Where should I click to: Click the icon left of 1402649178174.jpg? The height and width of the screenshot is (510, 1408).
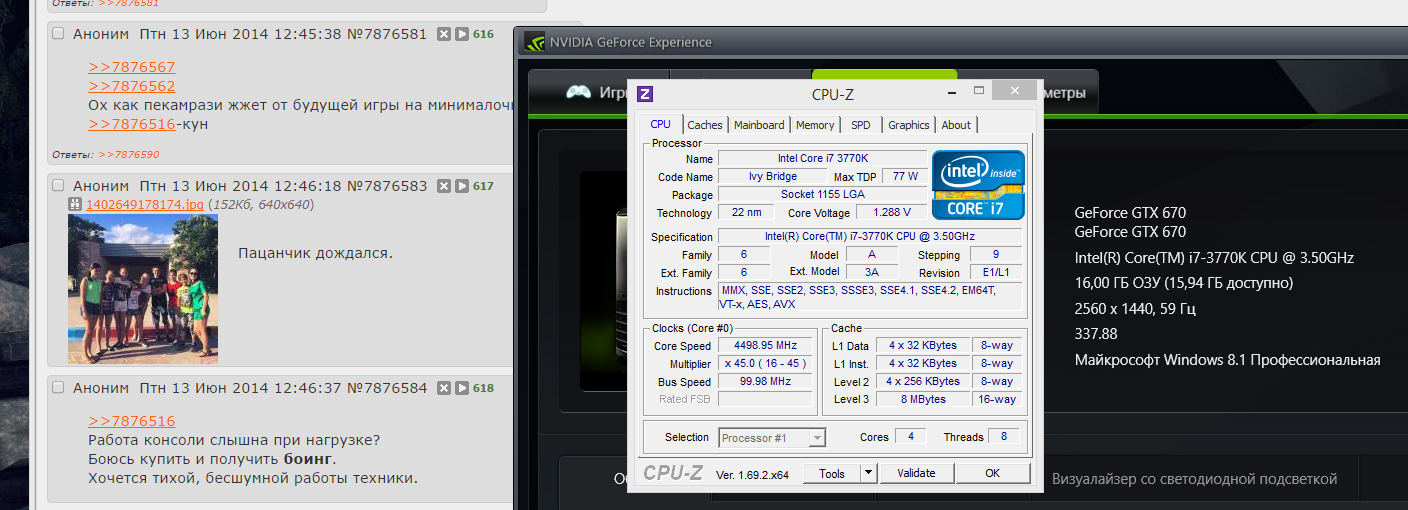pyautogui.click(x=75, y=205)
